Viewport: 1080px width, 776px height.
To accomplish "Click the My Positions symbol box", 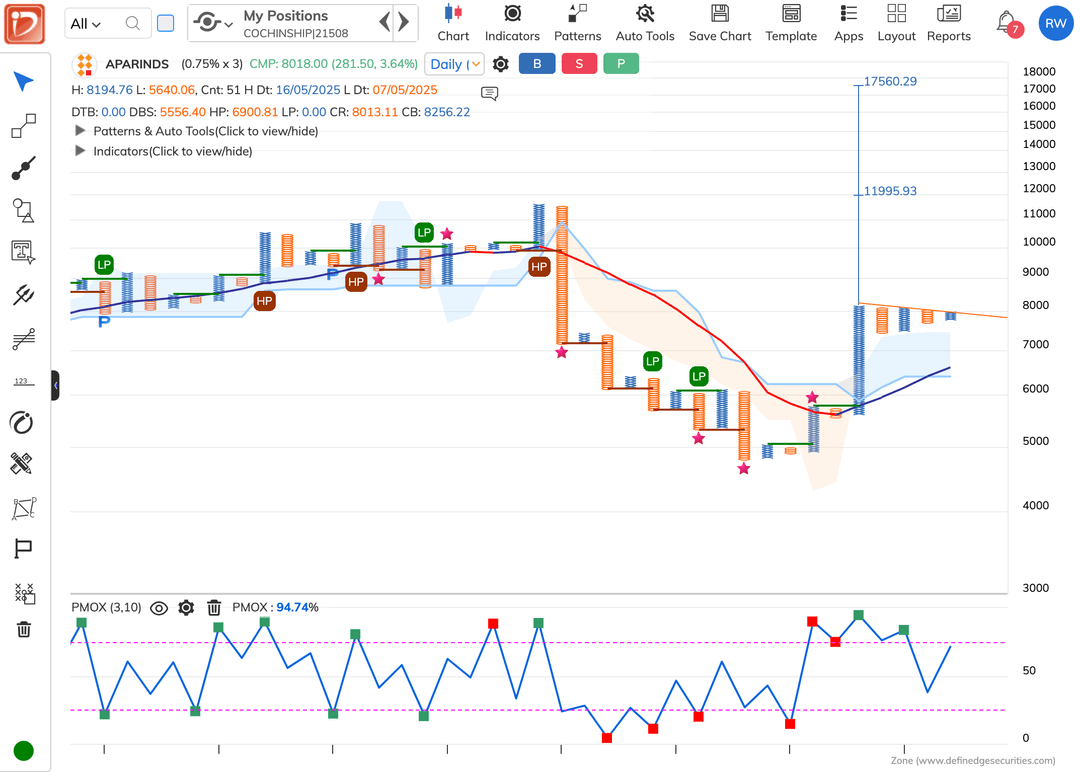I will [303, 23].
